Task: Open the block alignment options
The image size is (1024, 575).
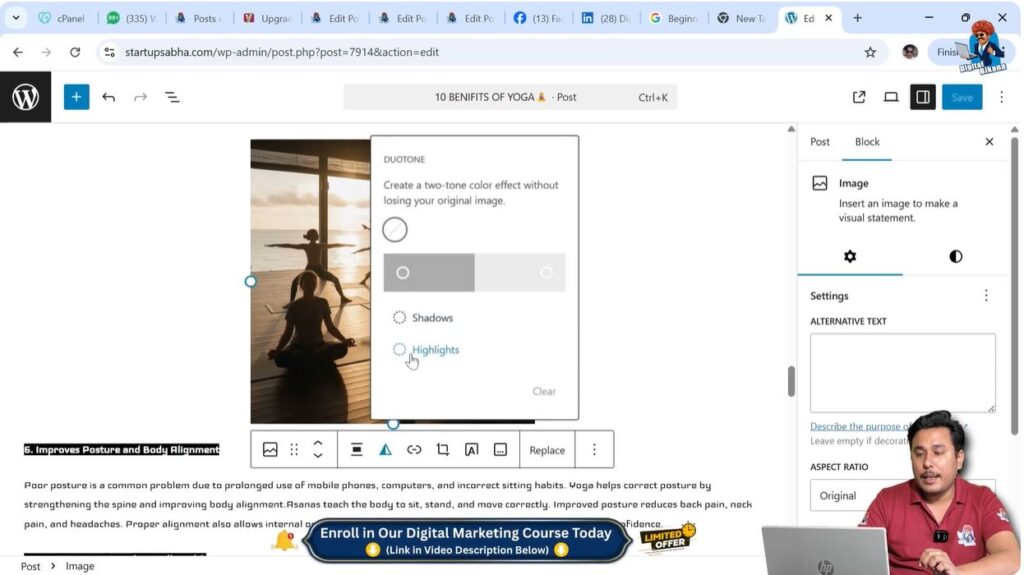Action: [x=357, y=450]
